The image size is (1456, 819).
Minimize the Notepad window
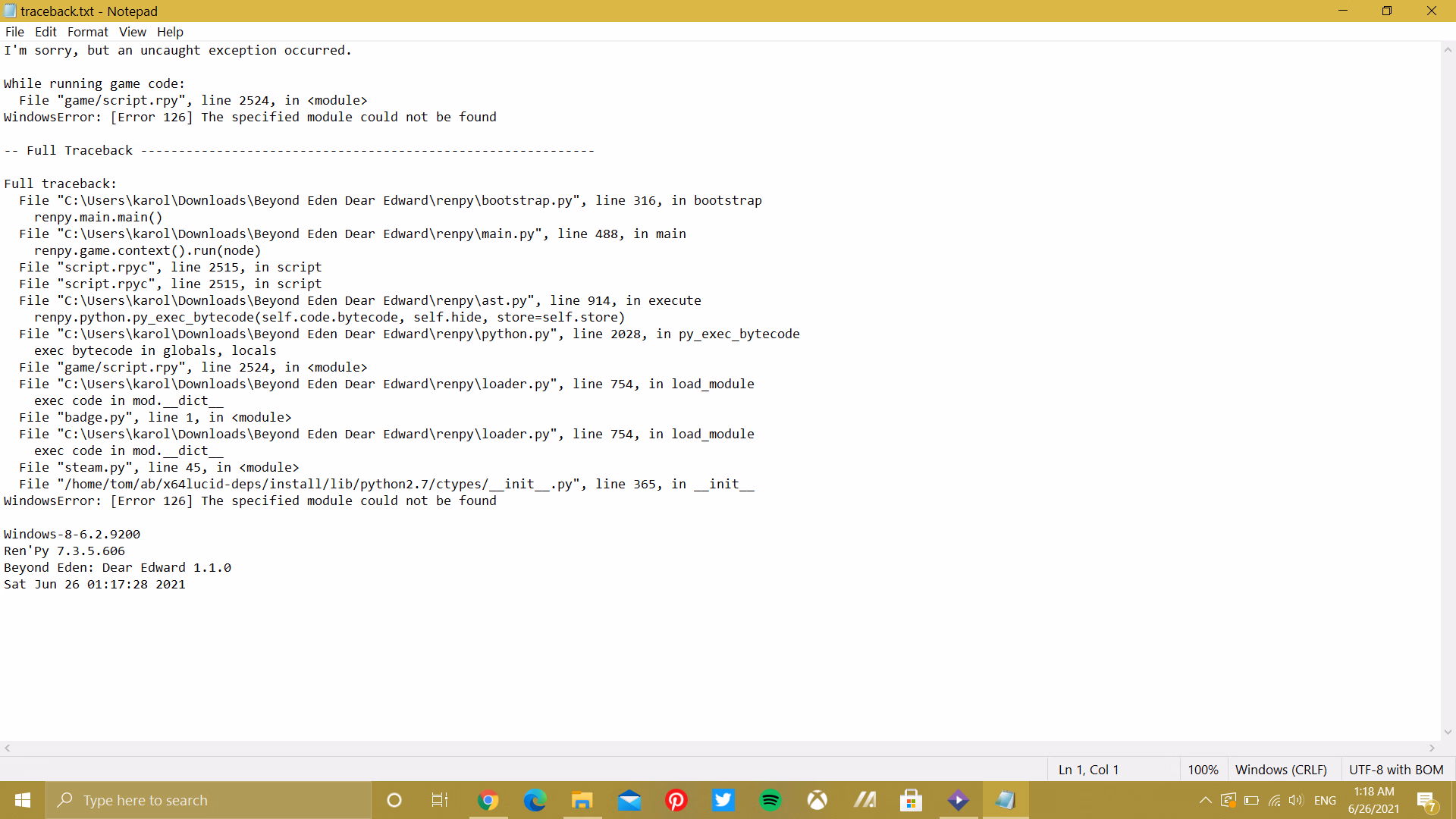click(x=1343, y=11)
